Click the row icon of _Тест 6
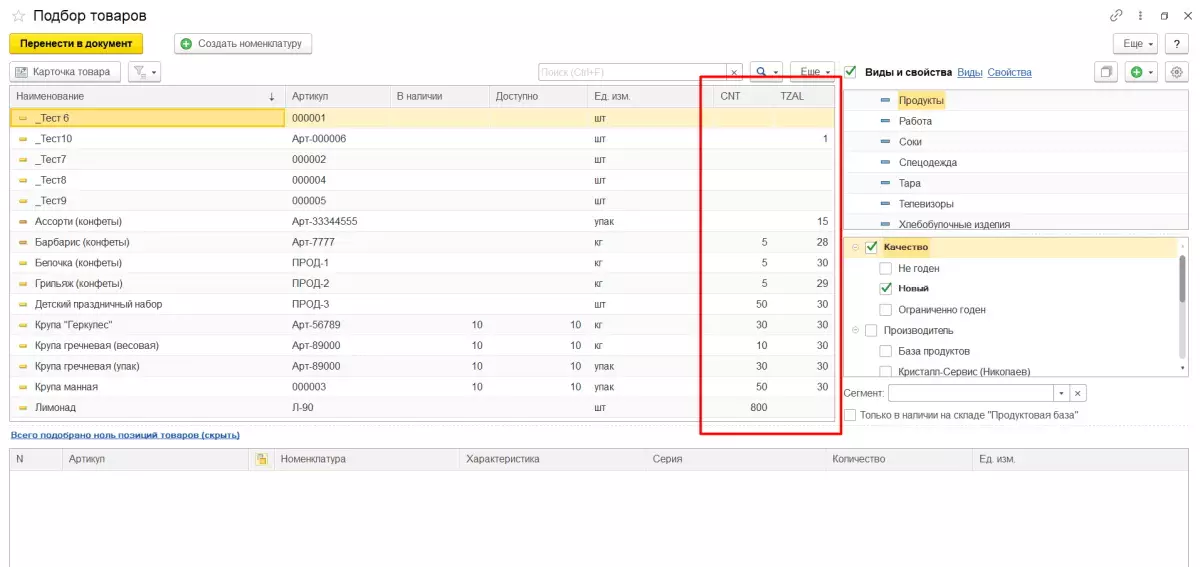The image size is (1200, 567). tap(23, 118)
